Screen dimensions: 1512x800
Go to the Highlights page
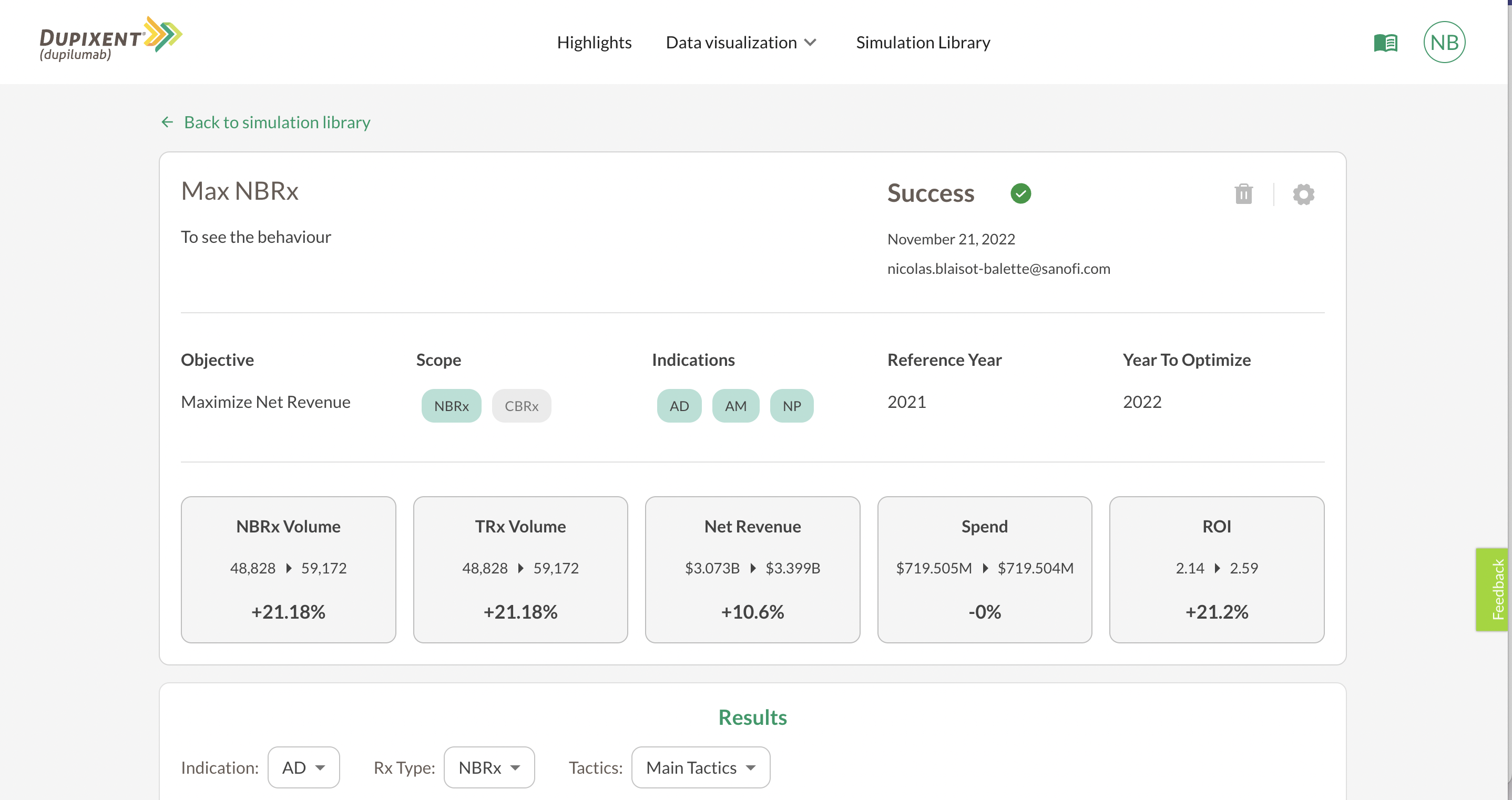(x=594, y=42)
